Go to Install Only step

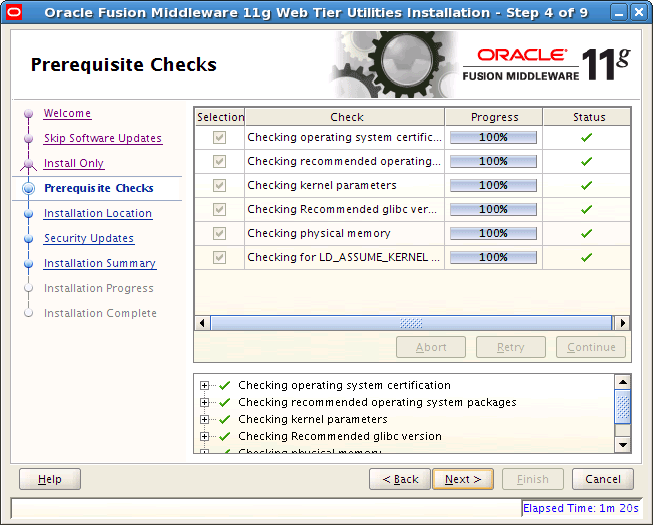click(74, 164)
